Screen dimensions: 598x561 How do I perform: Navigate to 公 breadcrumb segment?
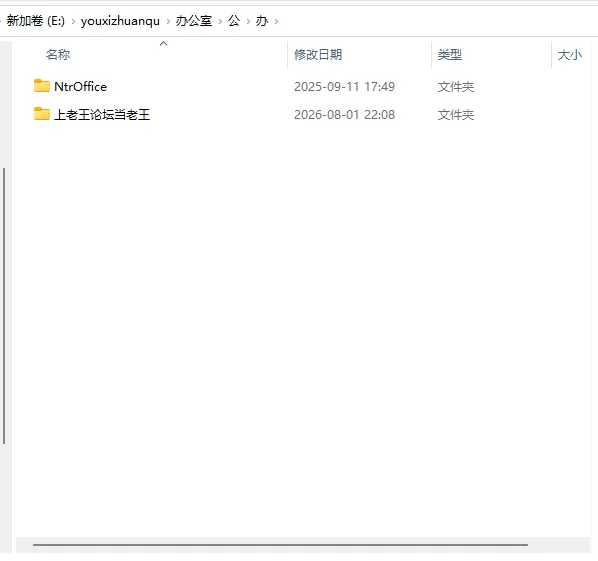[234, 21]
